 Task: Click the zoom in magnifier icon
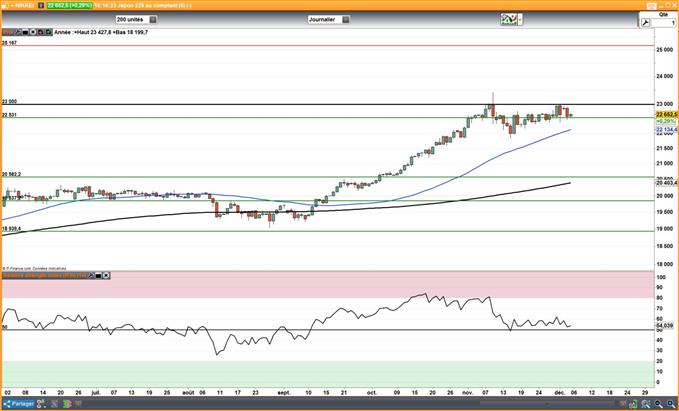coord(671,404)
